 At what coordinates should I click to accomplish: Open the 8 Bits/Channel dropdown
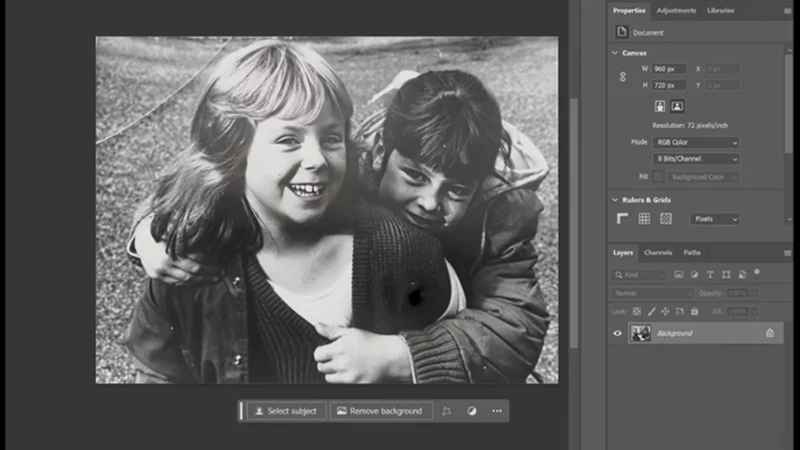(x=696, y=159)
